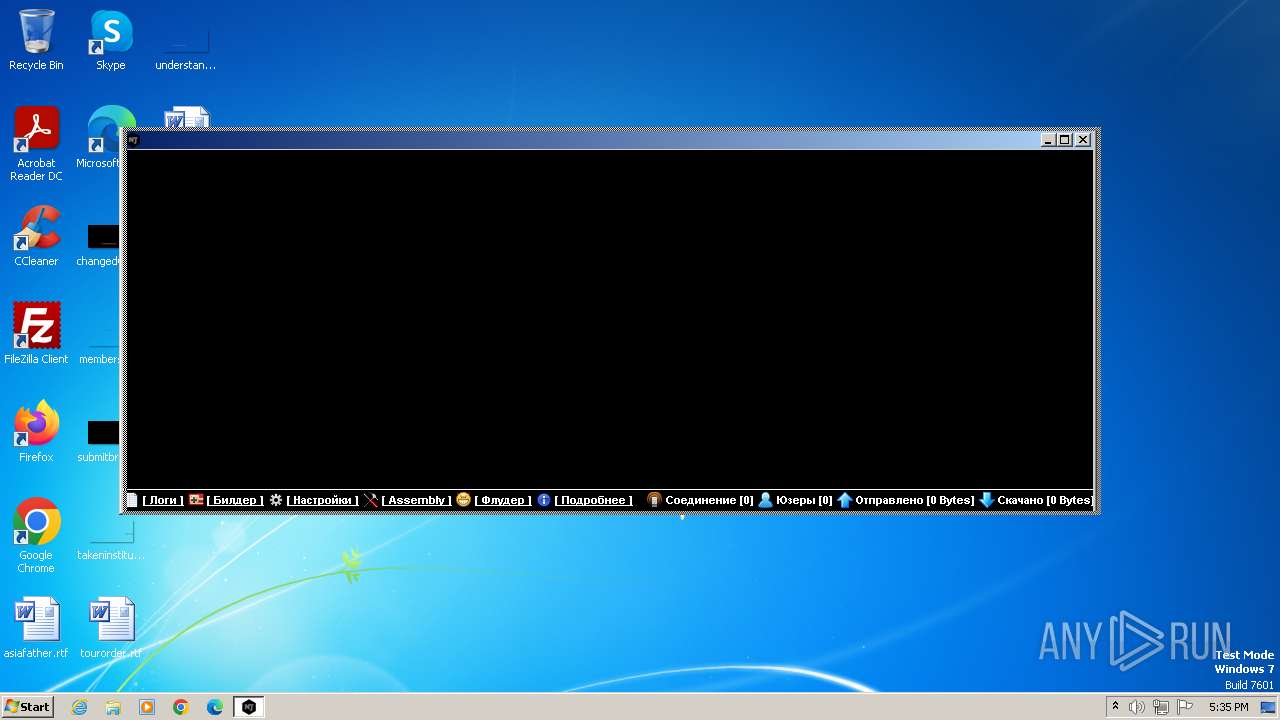Image resolution: width=1280 pixels, height=720 pixels.
Task: Select the FileZilla Client desktop icon
Action: [36, 333]
